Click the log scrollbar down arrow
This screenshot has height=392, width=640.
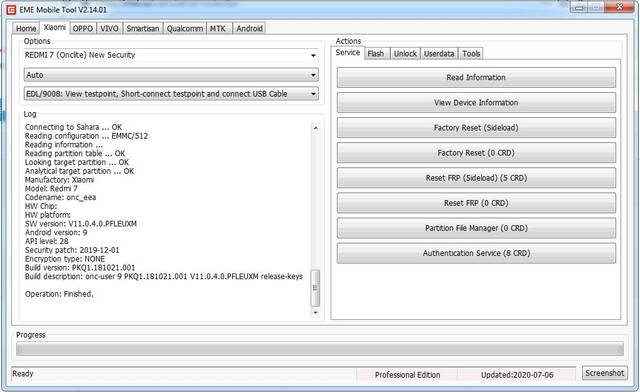coord(315,313)
